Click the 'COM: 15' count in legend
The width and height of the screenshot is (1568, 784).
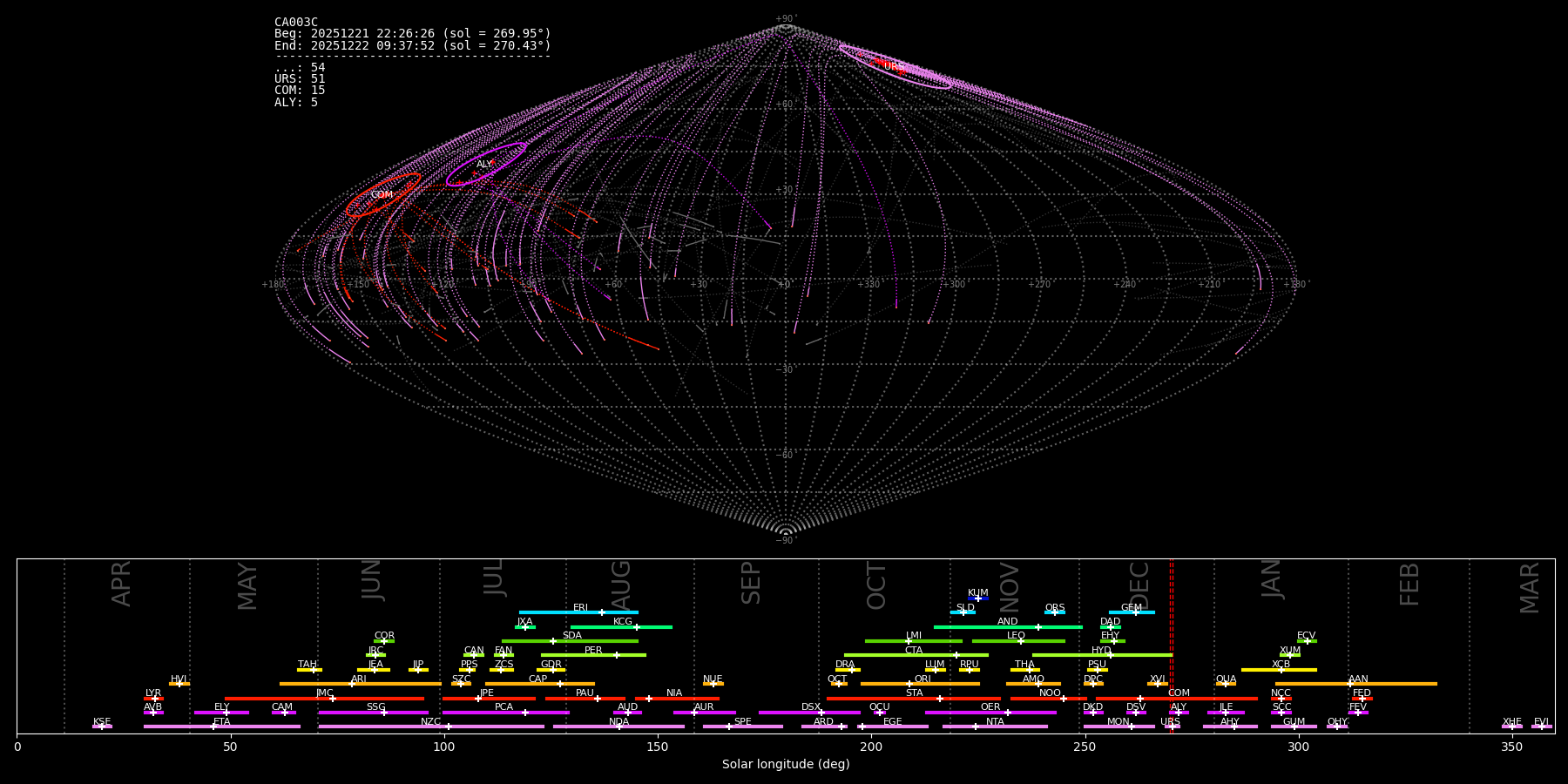[x=300, y=91]
